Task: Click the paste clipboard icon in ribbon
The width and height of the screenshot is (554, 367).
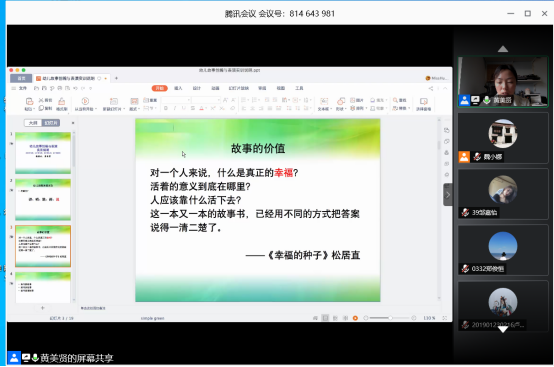Action: click(x=29, y=102)
